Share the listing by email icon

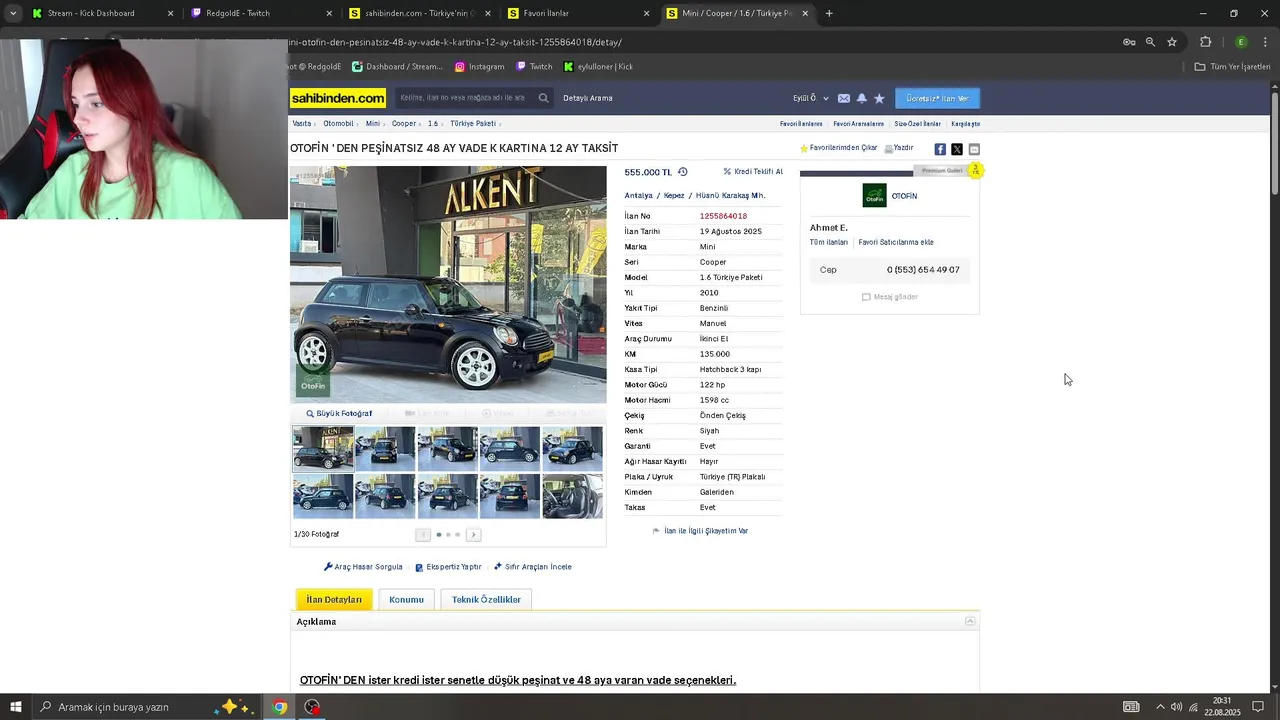(974, 149)
